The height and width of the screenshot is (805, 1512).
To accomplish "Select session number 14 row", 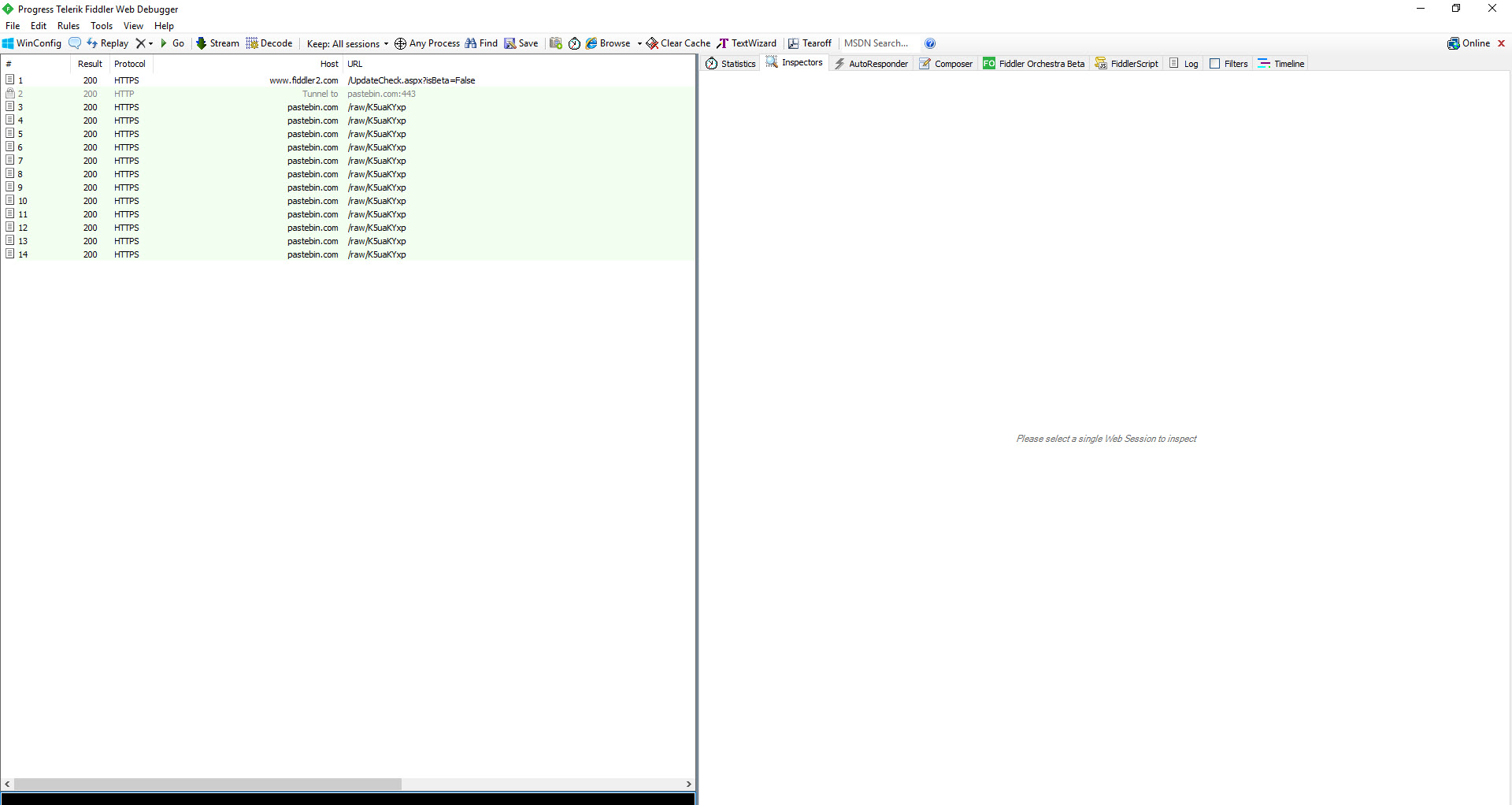I will (348, 254).
